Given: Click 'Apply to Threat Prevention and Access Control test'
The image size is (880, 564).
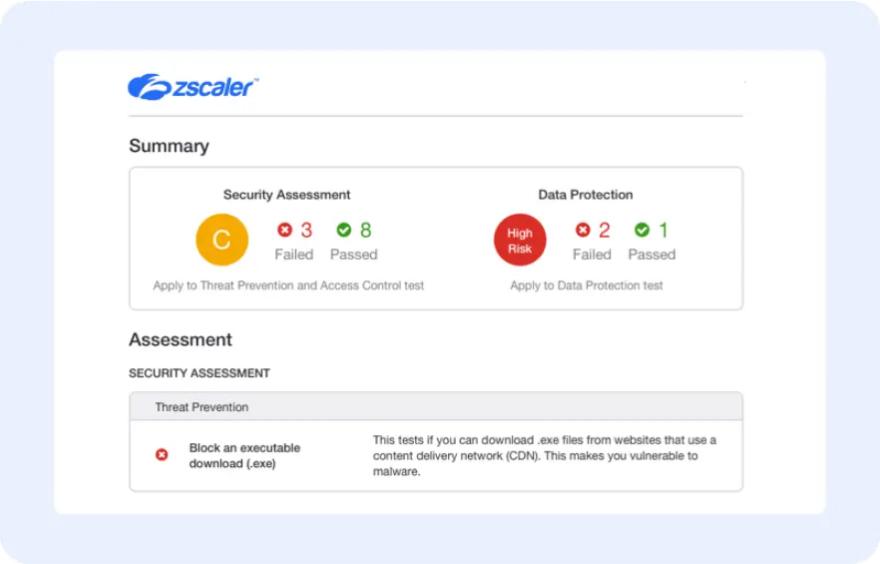Looking at the screenshot, I should [288, 286].
